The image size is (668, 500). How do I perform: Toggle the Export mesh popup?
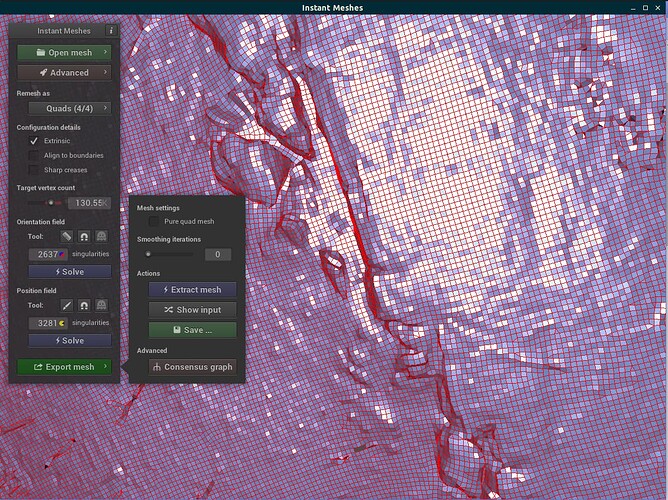pos(64,367)
